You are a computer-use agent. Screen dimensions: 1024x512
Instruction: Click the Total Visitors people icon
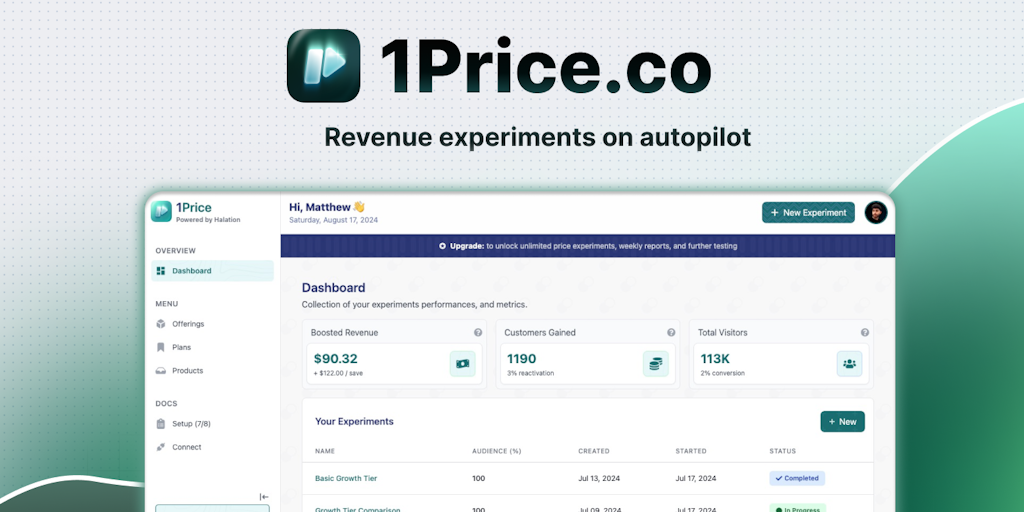[849, 364]
